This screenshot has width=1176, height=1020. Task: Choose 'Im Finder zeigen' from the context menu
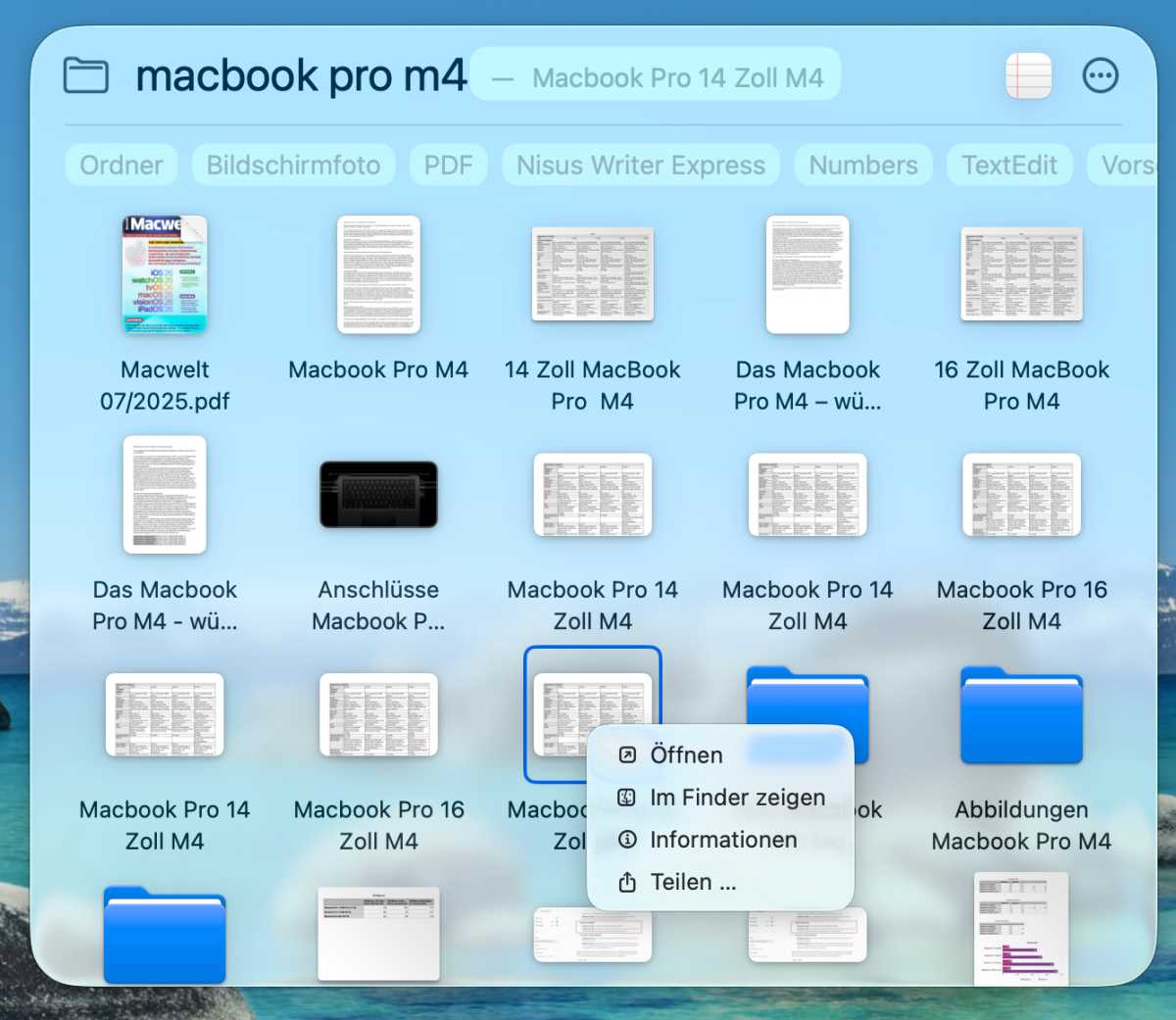coord(737,797)
